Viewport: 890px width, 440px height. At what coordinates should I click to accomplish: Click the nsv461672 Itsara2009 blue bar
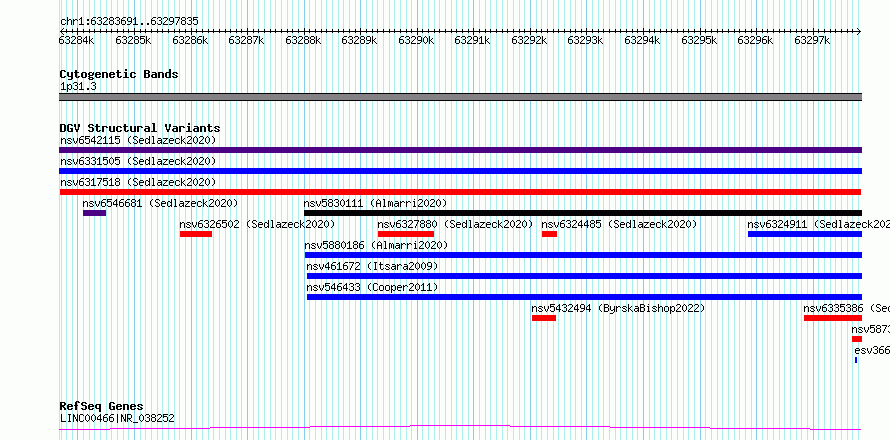585,276
